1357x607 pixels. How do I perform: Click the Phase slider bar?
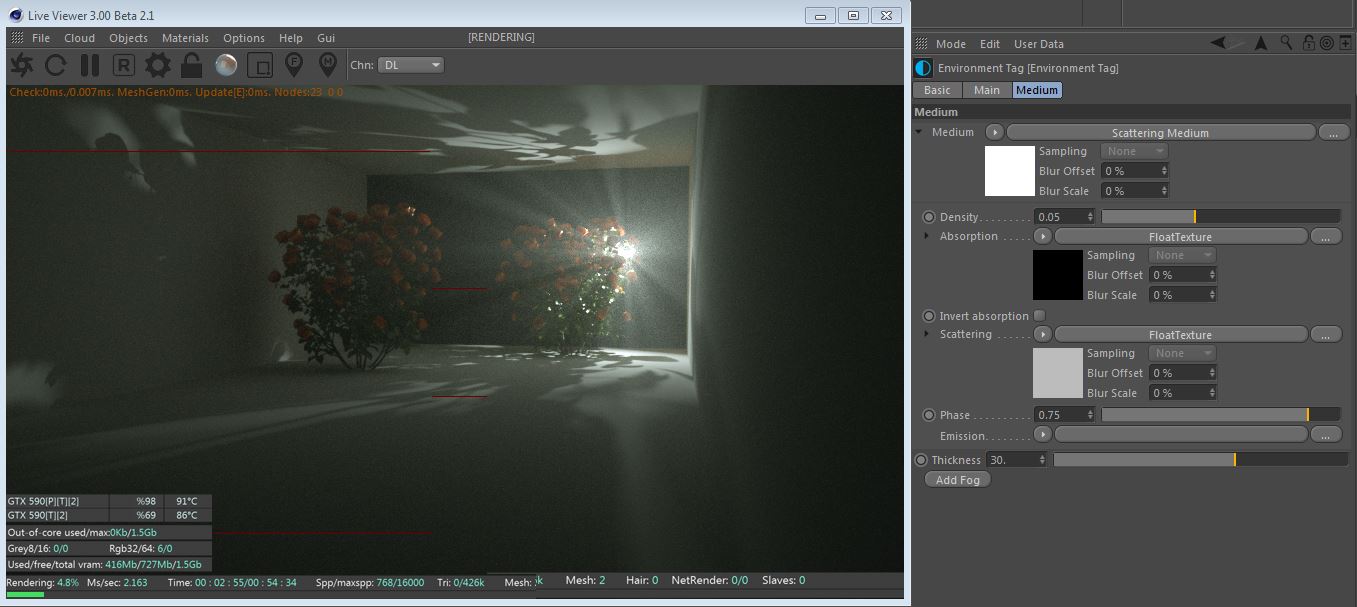1220,415
